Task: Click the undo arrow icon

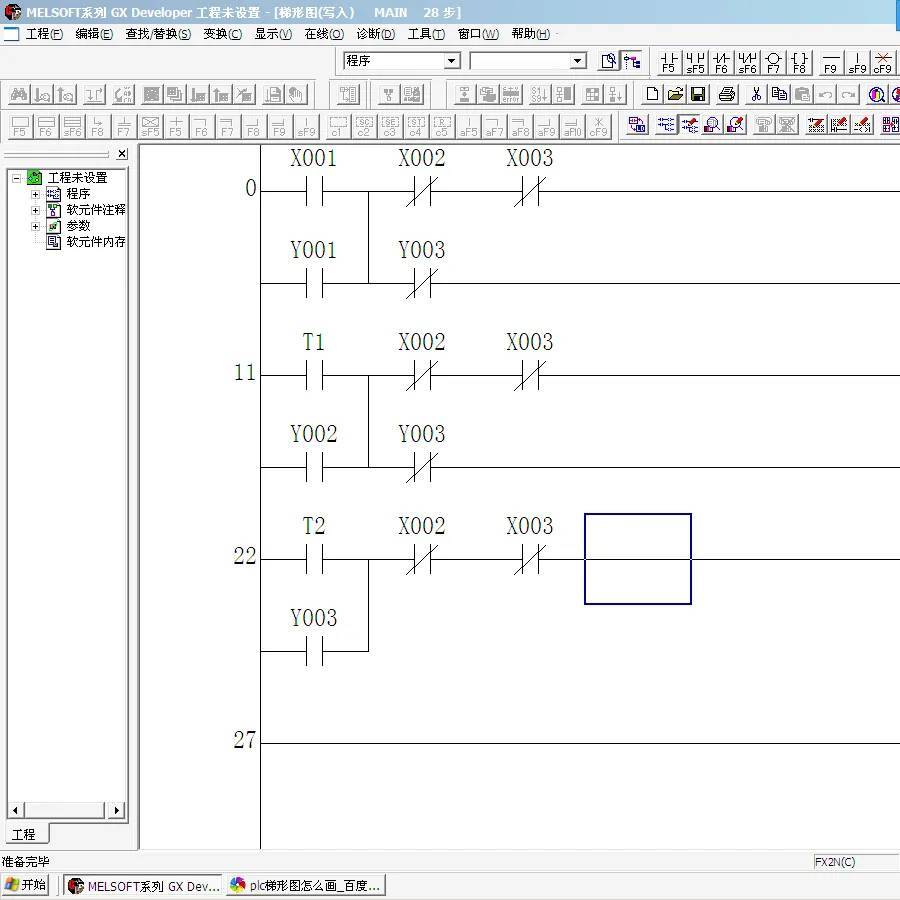Action: [825, 94]
